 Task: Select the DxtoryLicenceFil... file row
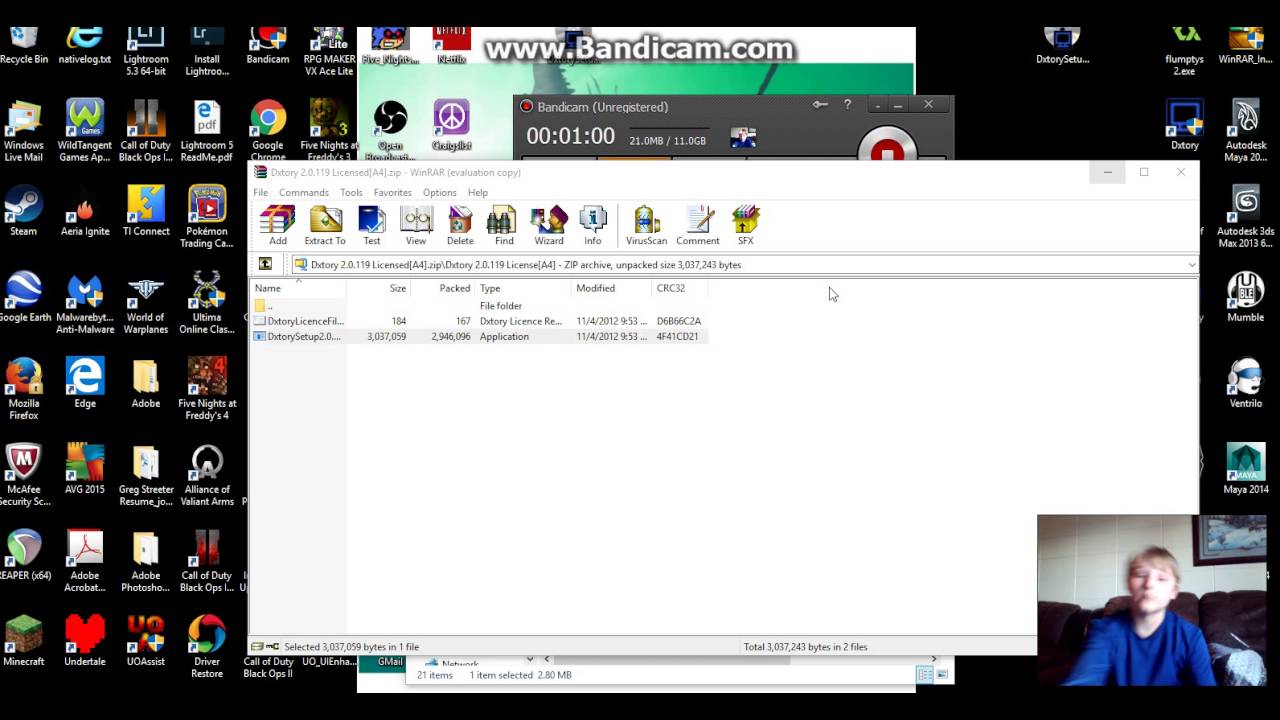coord(480,321)
